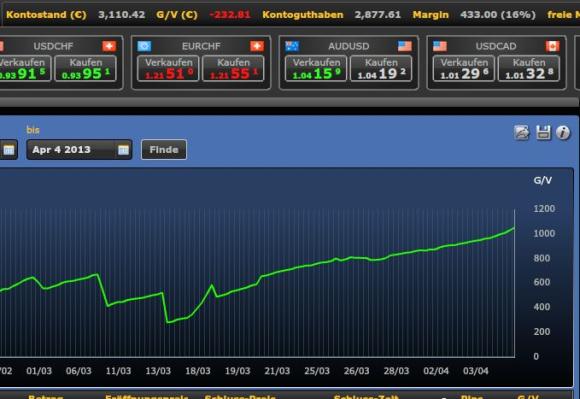
Task: Open the start-date calendar icon
Action: click(9, 150)
